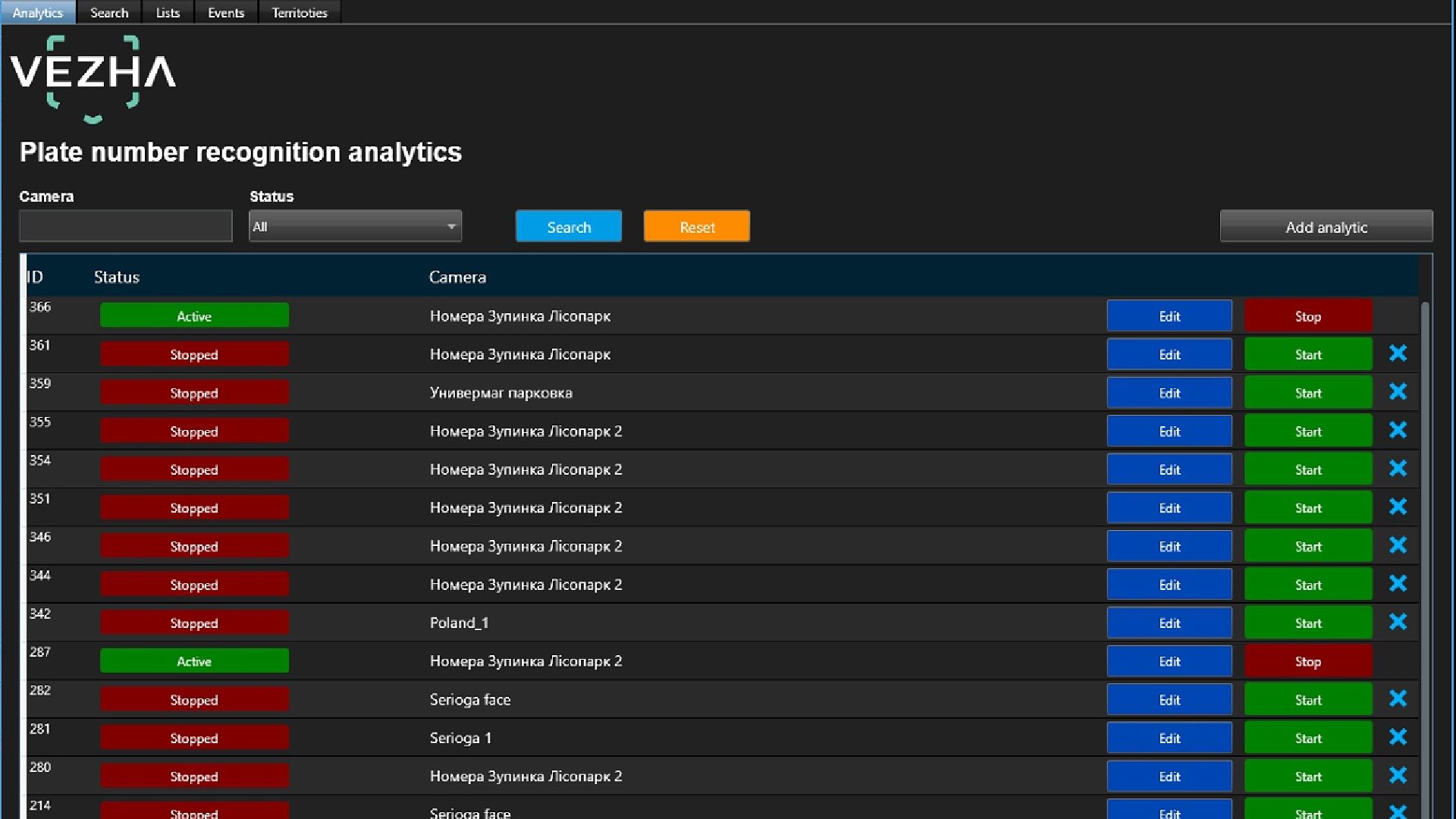Start analytic with ID 280
The image size is (1456, 819).
pyautogui.click(x=1308, y=777)
